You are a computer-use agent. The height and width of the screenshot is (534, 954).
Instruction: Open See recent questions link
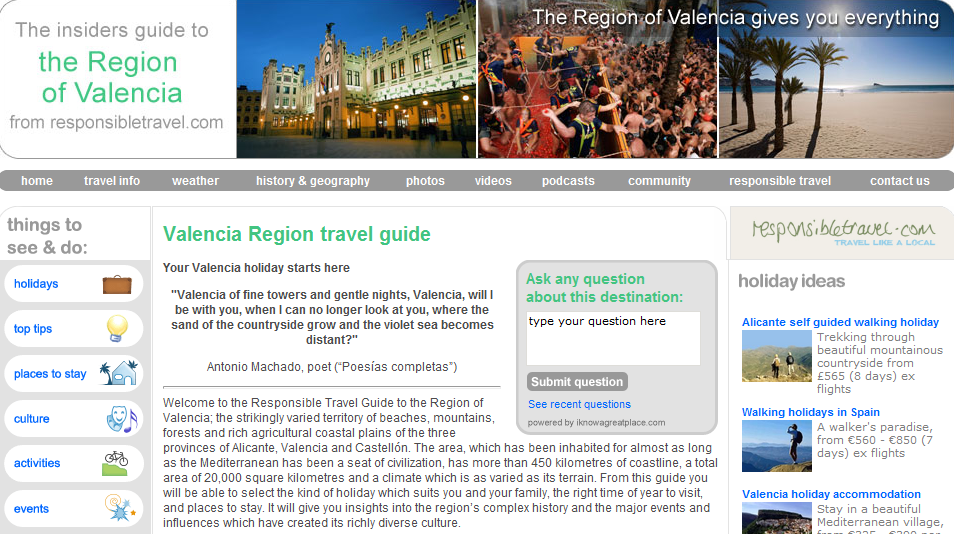point(579,404)
